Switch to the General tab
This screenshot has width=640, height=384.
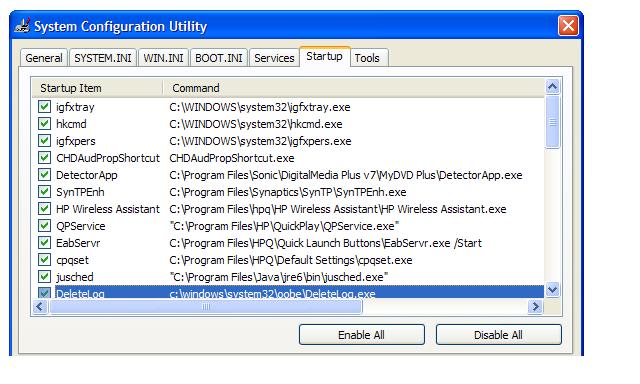44,58
